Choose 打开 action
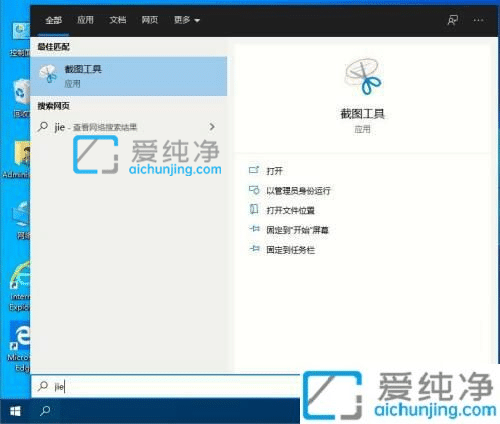500x424 pixels. point(275,171)
